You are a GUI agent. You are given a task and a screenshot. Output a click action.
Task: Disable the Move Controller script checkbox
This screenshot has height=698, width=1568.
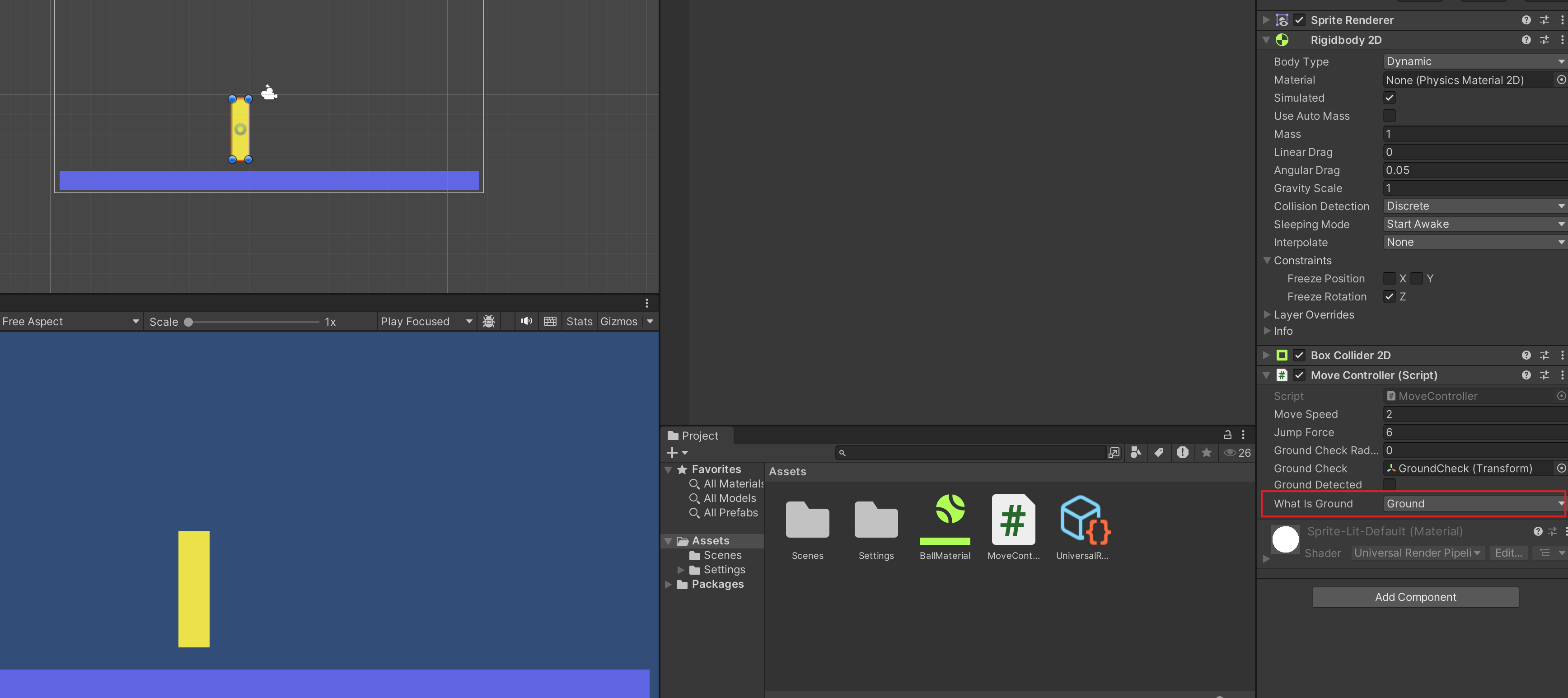(1299, 375)
